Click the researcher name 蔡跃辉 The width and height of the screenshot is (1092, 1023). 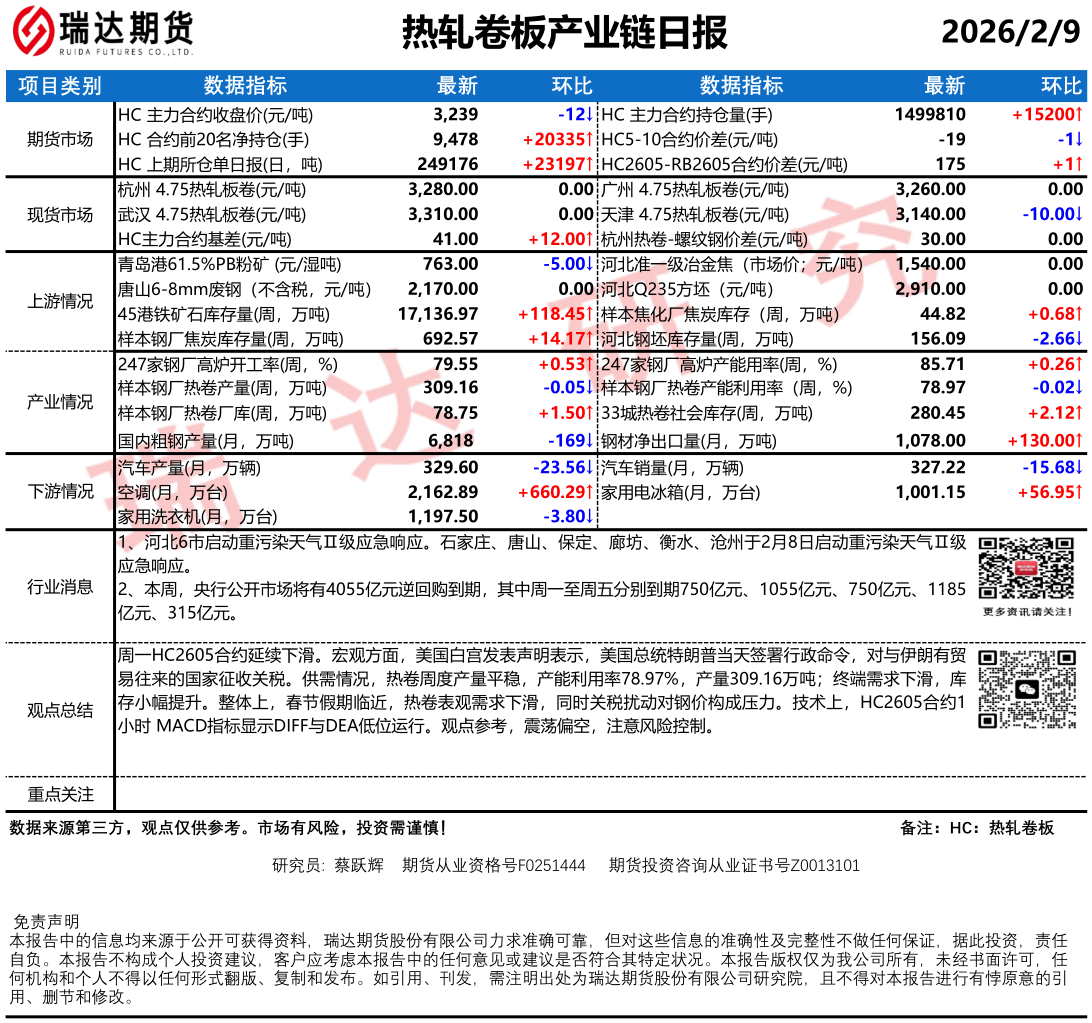pyautogui.click(x=359, y=865)
